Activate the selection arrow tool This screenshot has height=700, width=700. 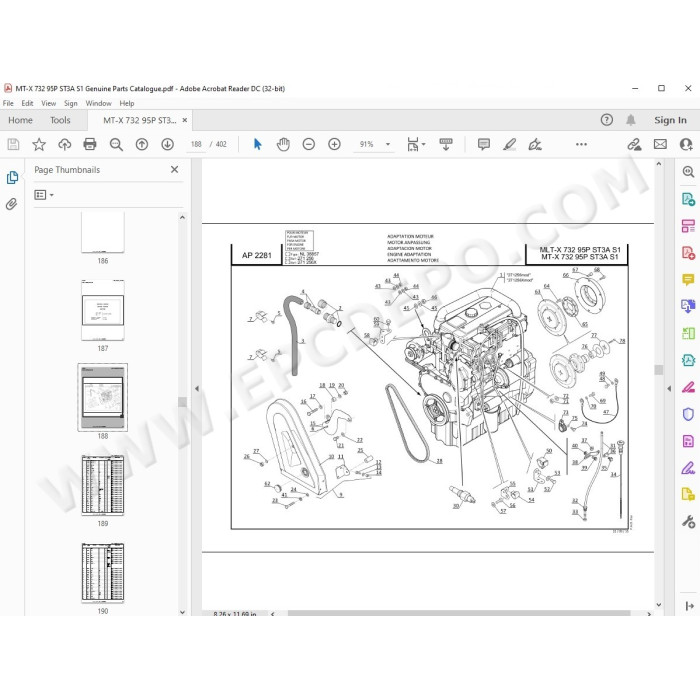click(258, 144)
